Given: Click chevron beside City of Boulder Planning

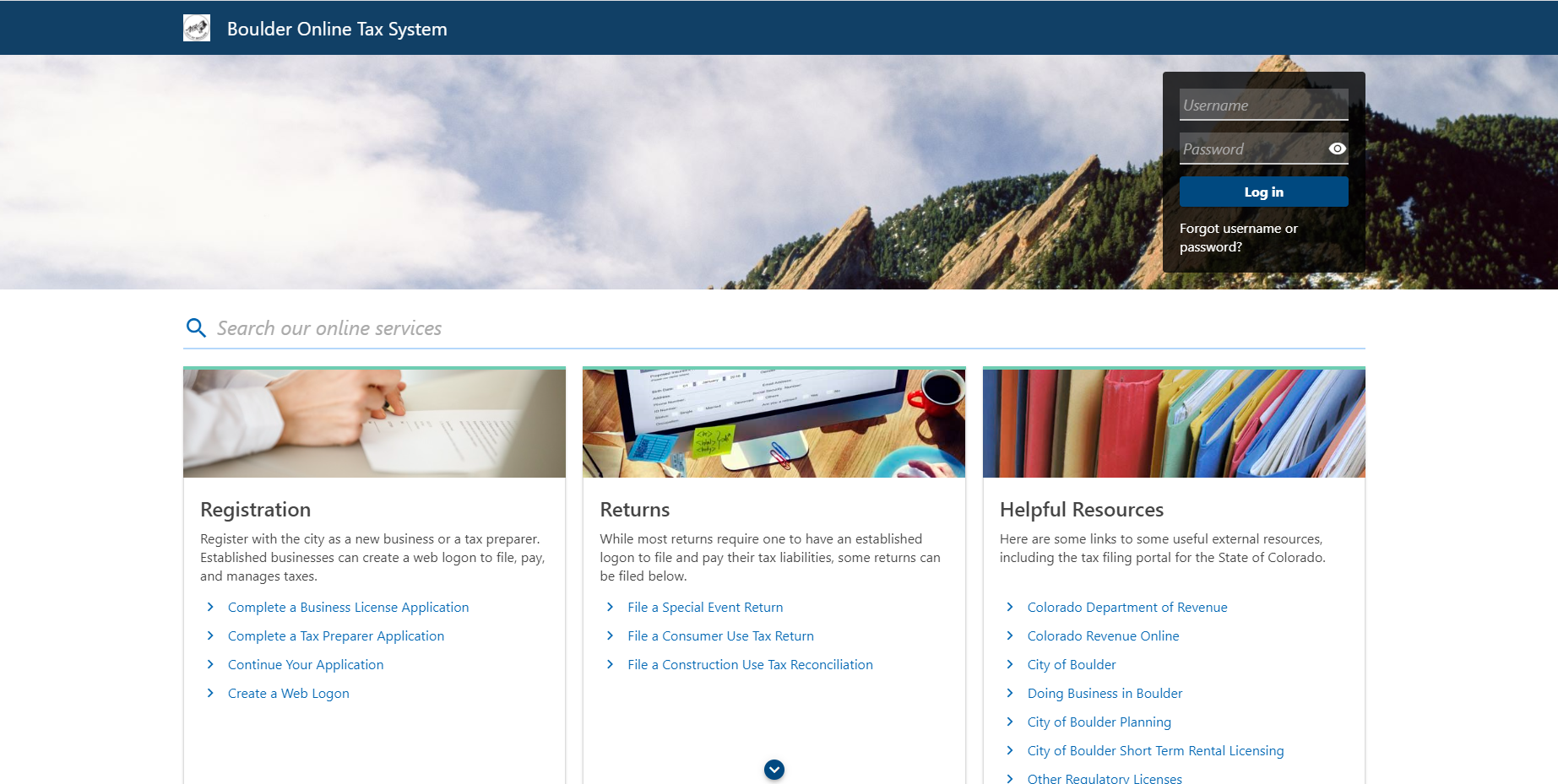Looking at the screenshot, I should coord(1010,722).
